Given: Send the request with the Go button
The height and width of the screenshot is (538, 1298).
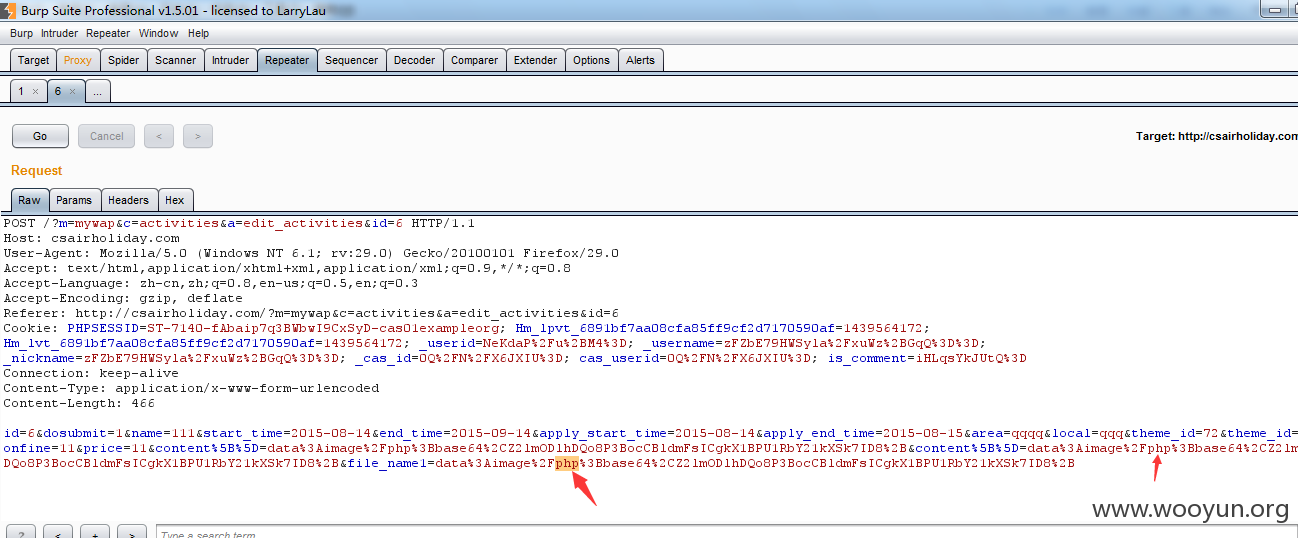Looking at the screenshot, I should coord(40,136).
